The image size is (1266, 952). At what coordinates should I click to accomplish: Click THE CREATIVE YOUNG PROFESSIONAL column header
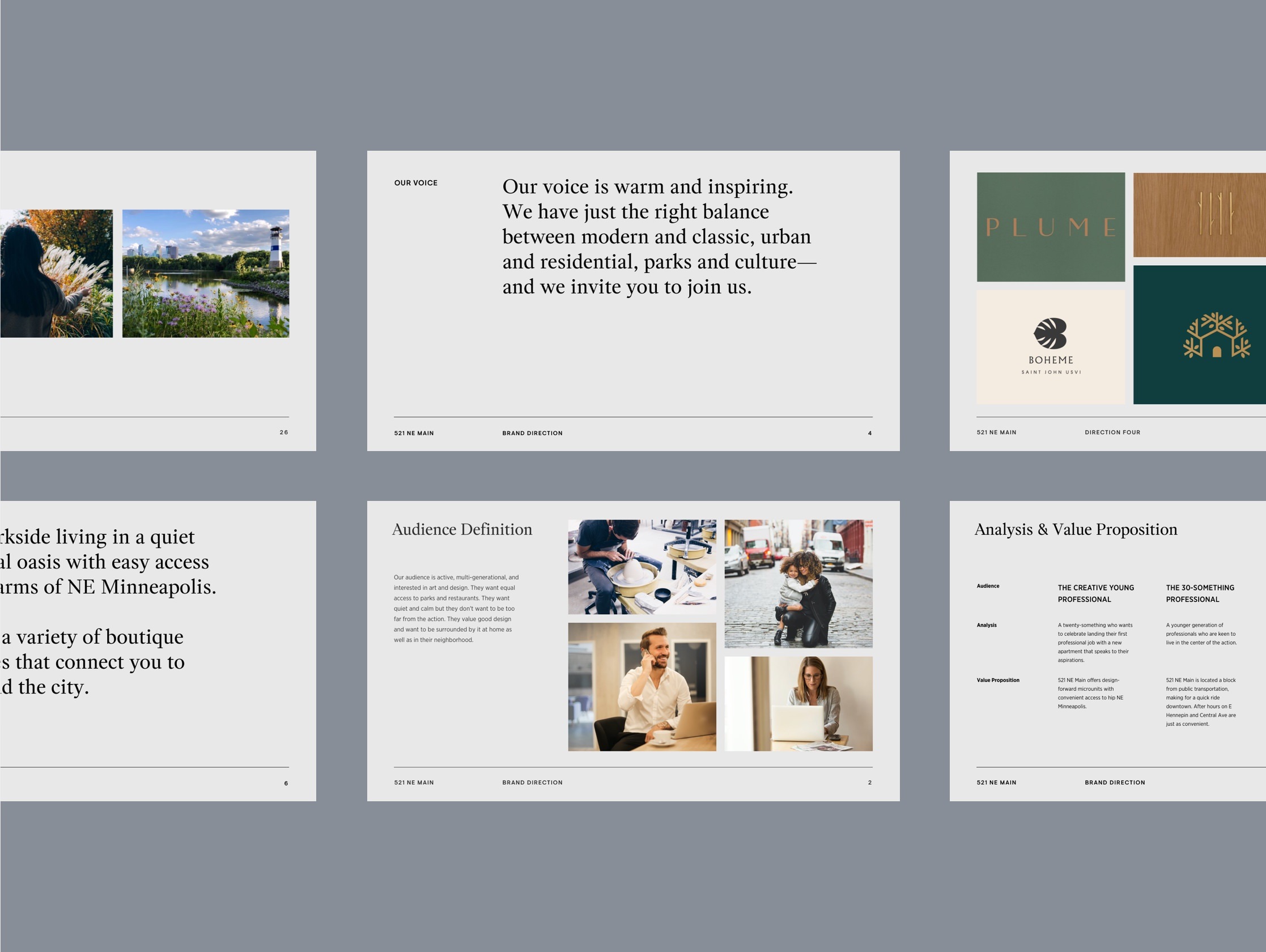pyautogui.click(x=1095, y=593)
